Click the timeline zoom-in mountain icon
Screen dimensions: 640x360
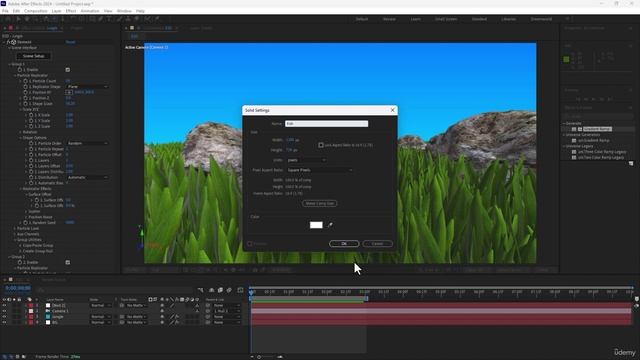(280, 357)
